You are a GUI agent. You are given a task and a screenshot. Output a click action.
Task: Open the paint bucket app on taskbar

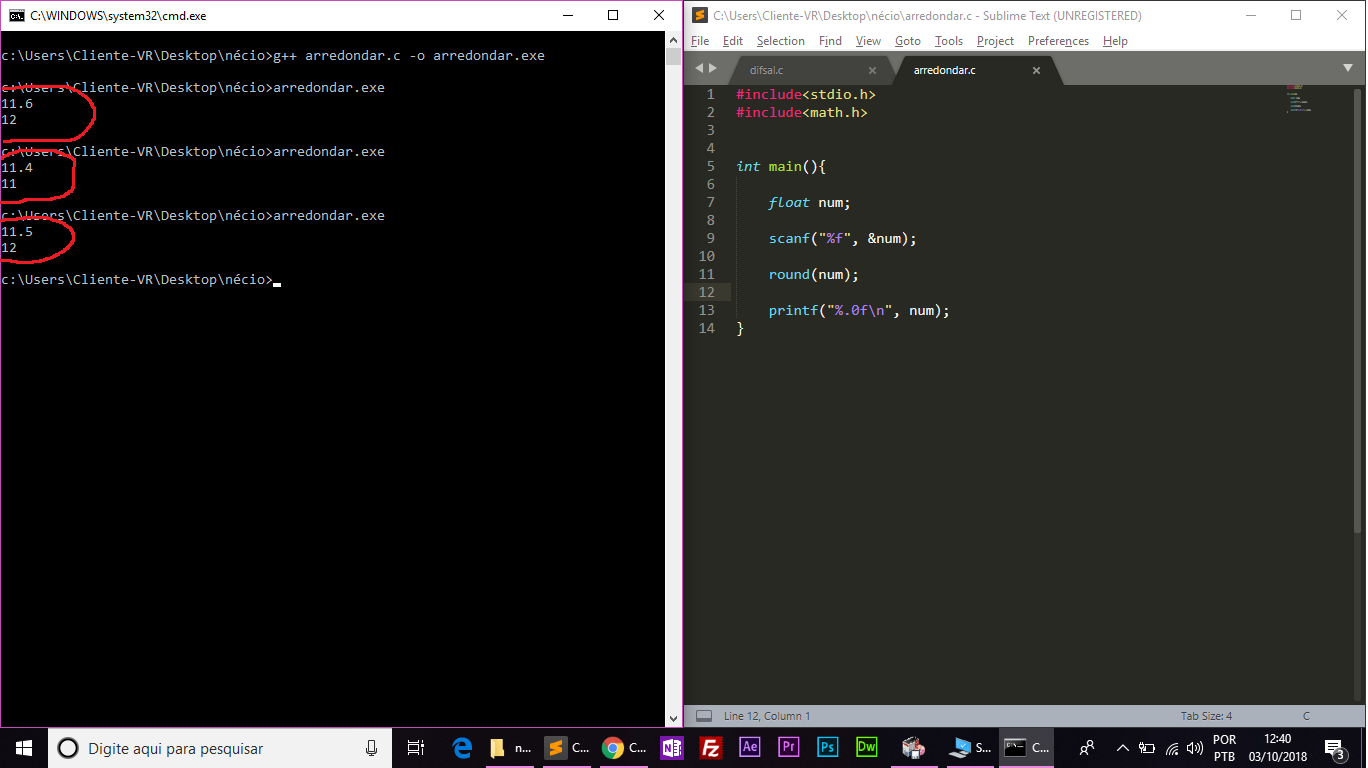click(913, 748)
